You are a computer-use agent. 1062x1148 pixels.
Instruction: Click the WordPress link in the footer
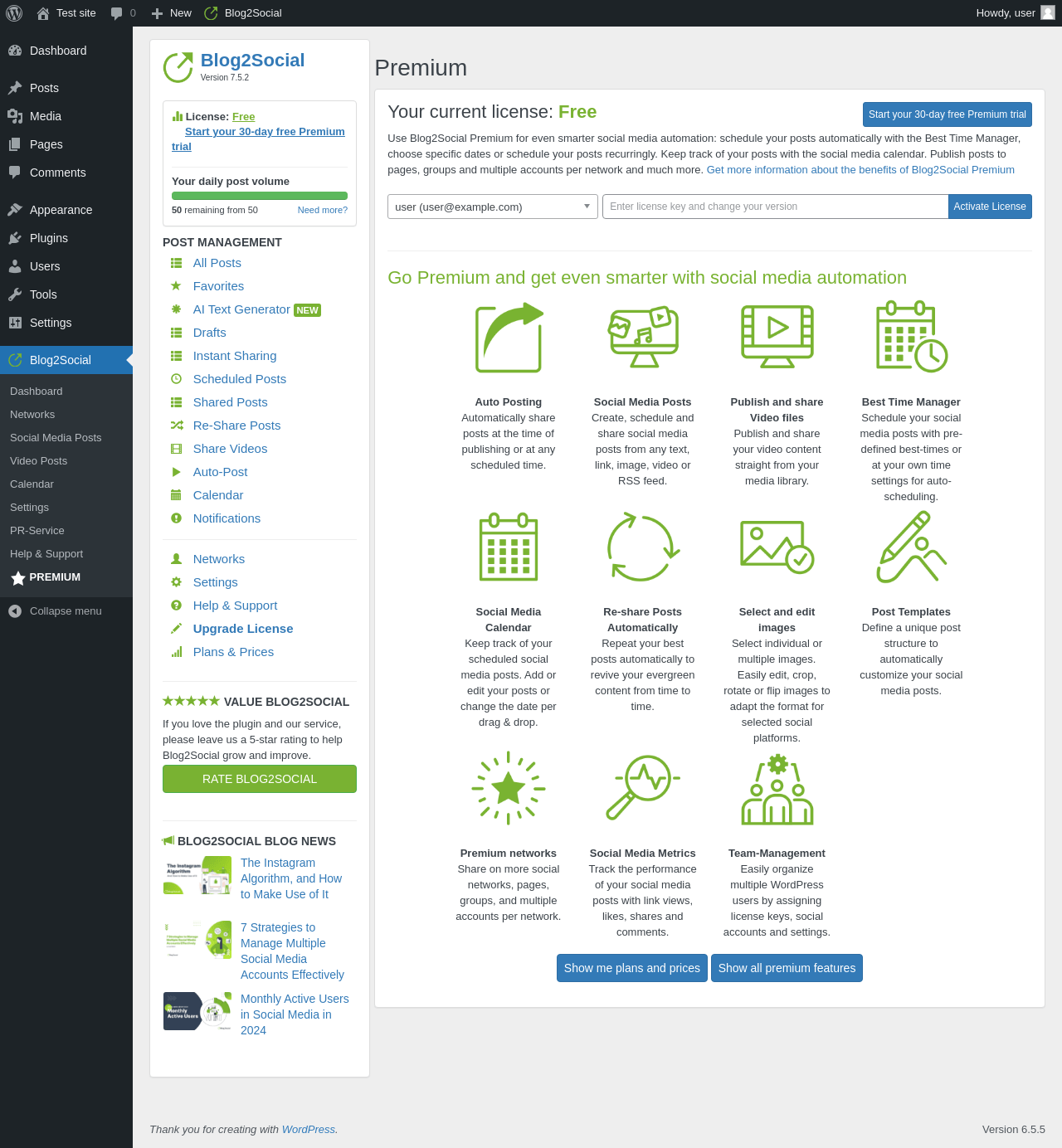coord(309,1129)
